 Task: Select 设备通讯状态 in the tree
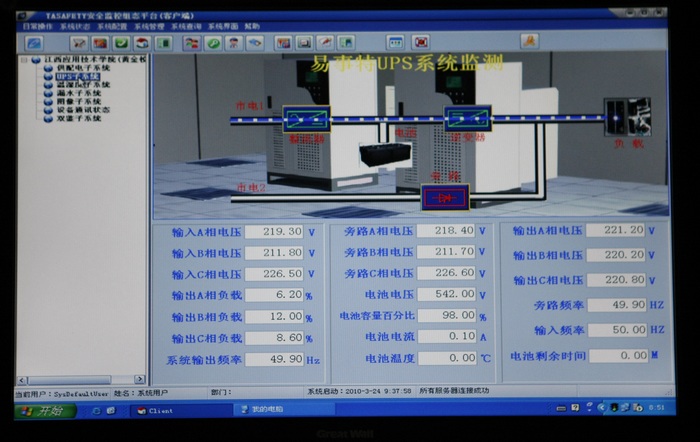click(83, 110)
